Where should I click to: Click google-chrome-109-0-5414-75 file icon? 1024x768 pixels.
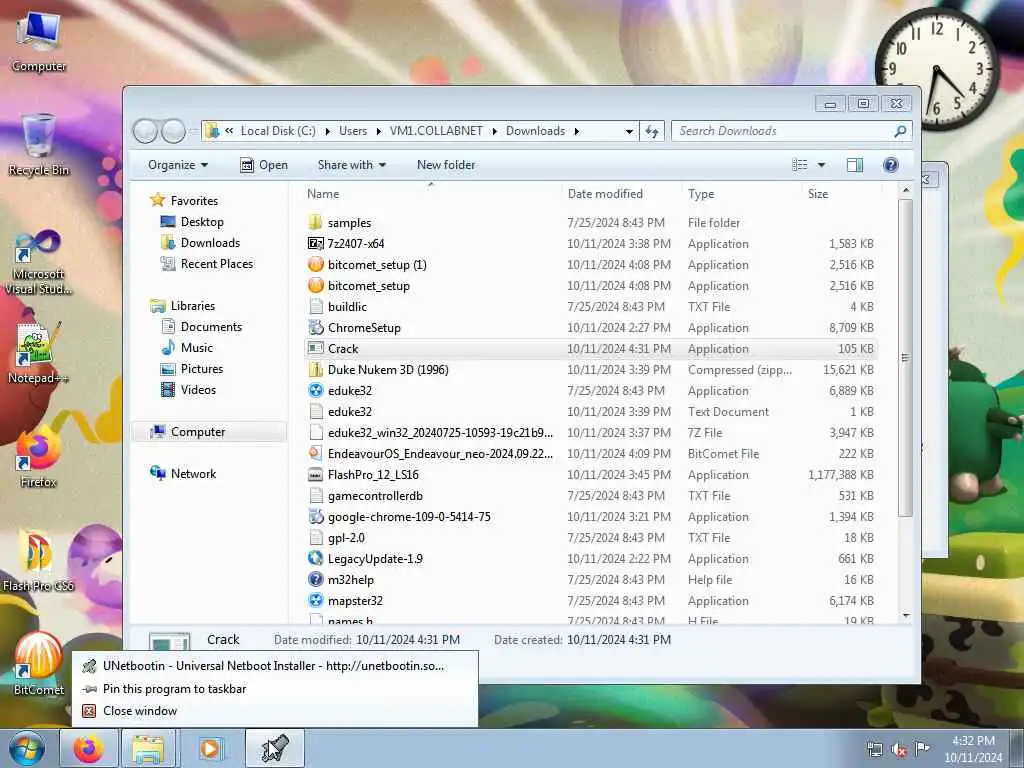pos(315,516)
